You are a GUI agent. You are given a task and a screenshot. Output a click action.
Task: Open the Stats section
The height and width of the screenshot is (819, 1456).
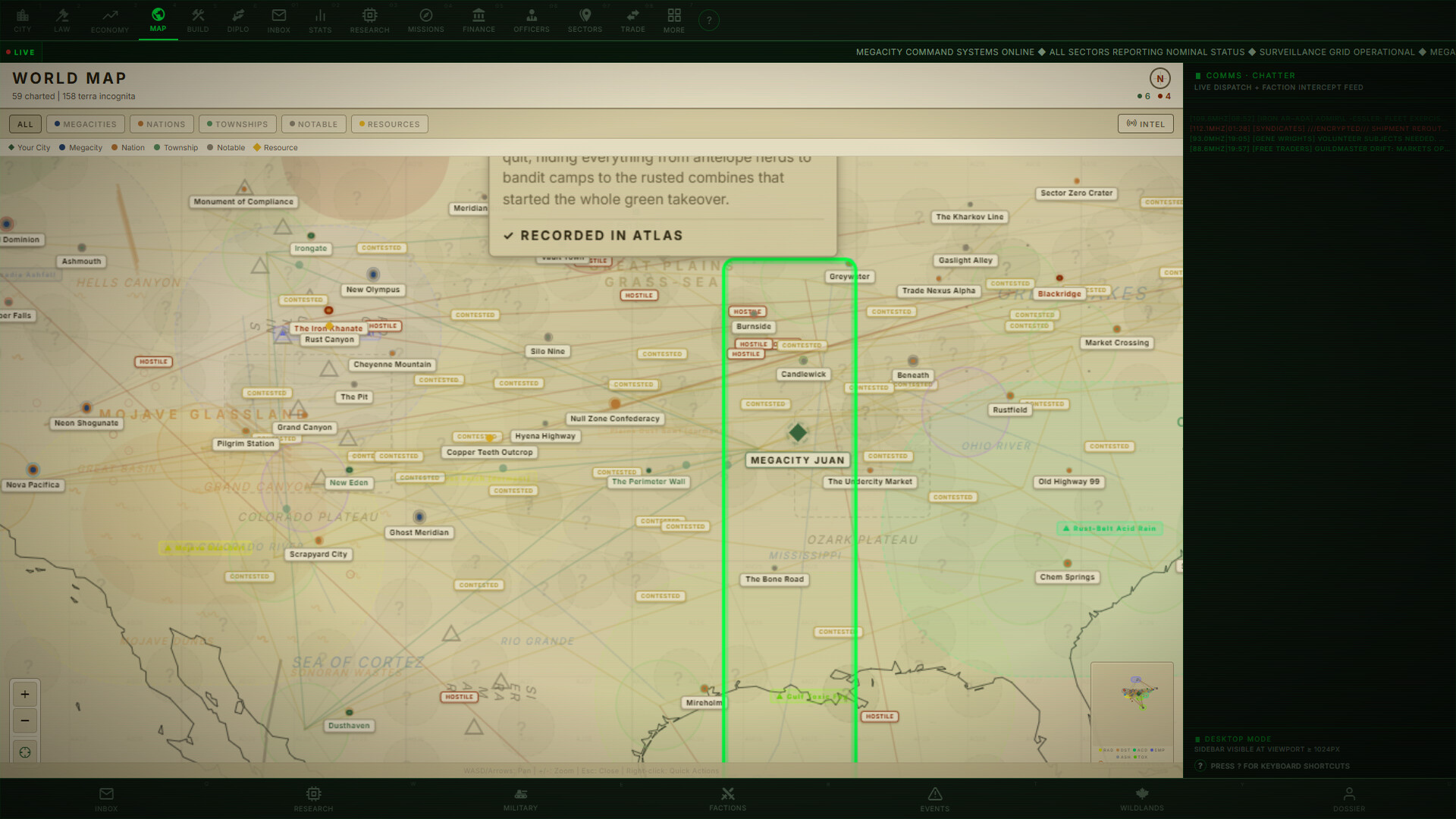(320, 20)
